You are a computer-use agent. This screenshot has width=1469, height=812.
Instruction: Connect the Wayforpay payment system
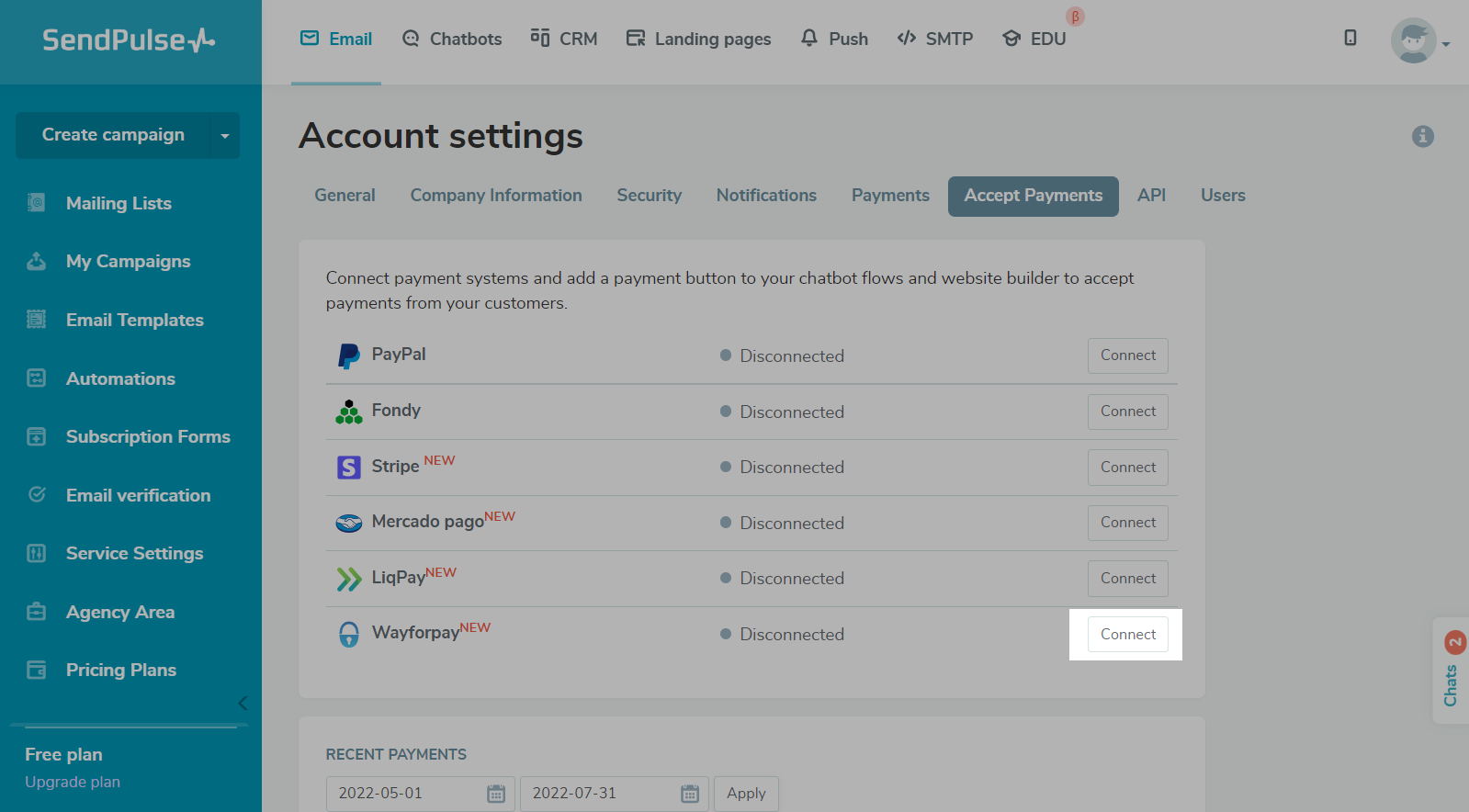(1127, 635)
